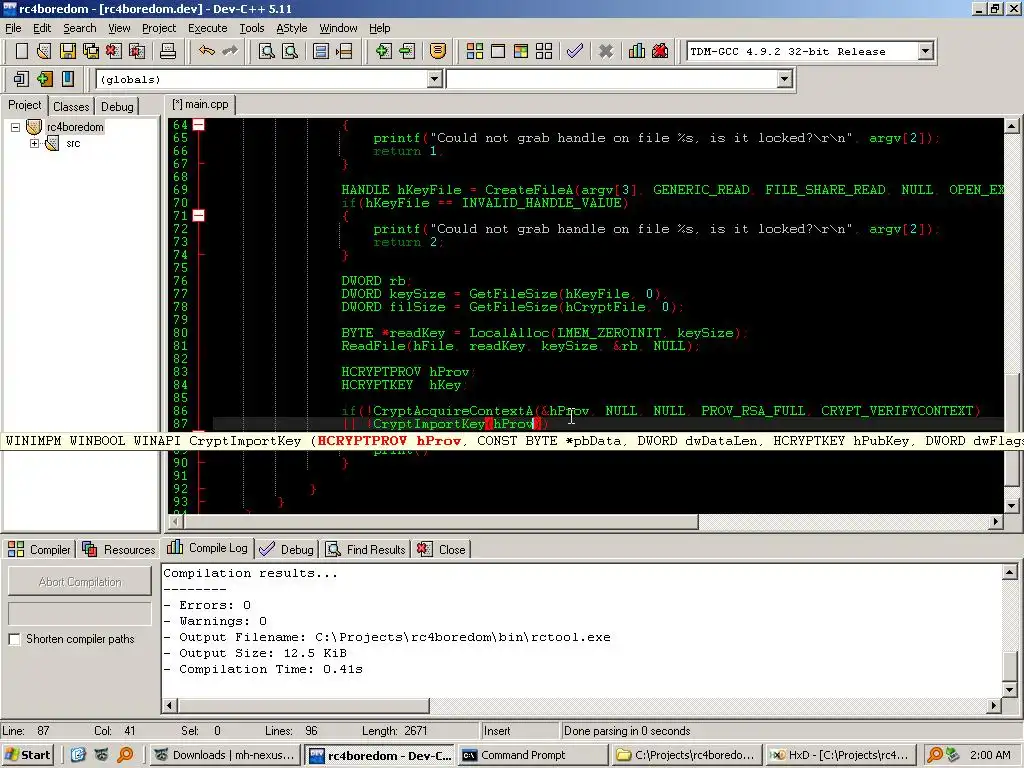This screenshot has width=1024, height=768.
Task: Goto bookmark toolbar icon
Action: 68,79
